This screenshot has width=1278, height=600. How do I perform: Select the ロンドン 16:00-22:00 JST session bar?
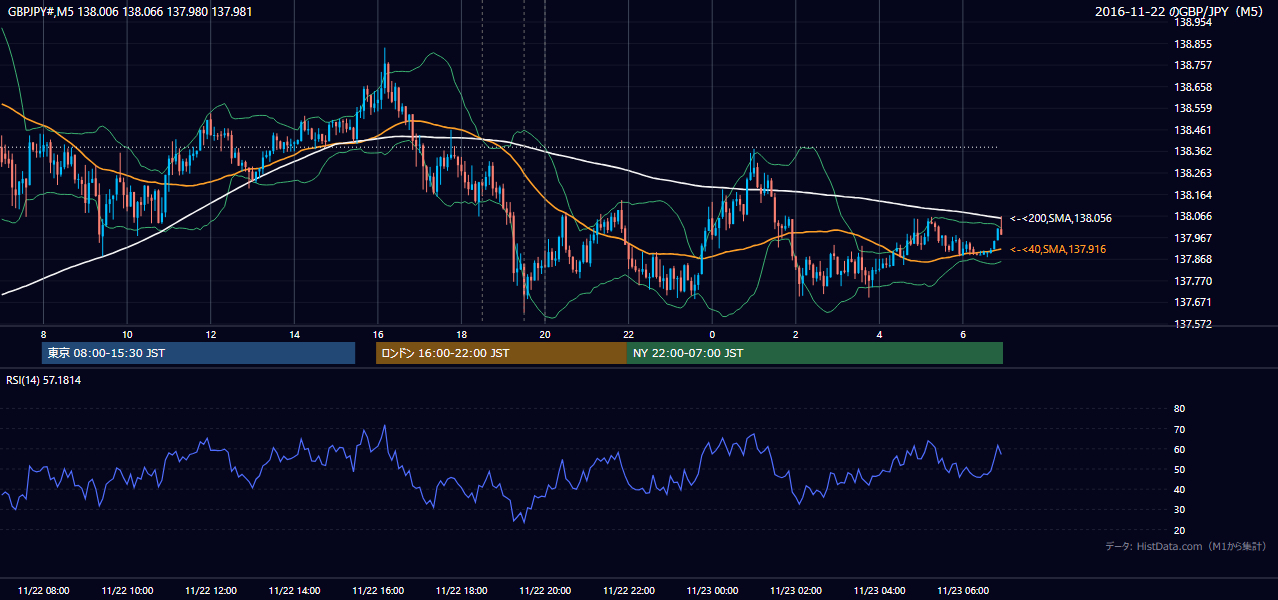501,353
